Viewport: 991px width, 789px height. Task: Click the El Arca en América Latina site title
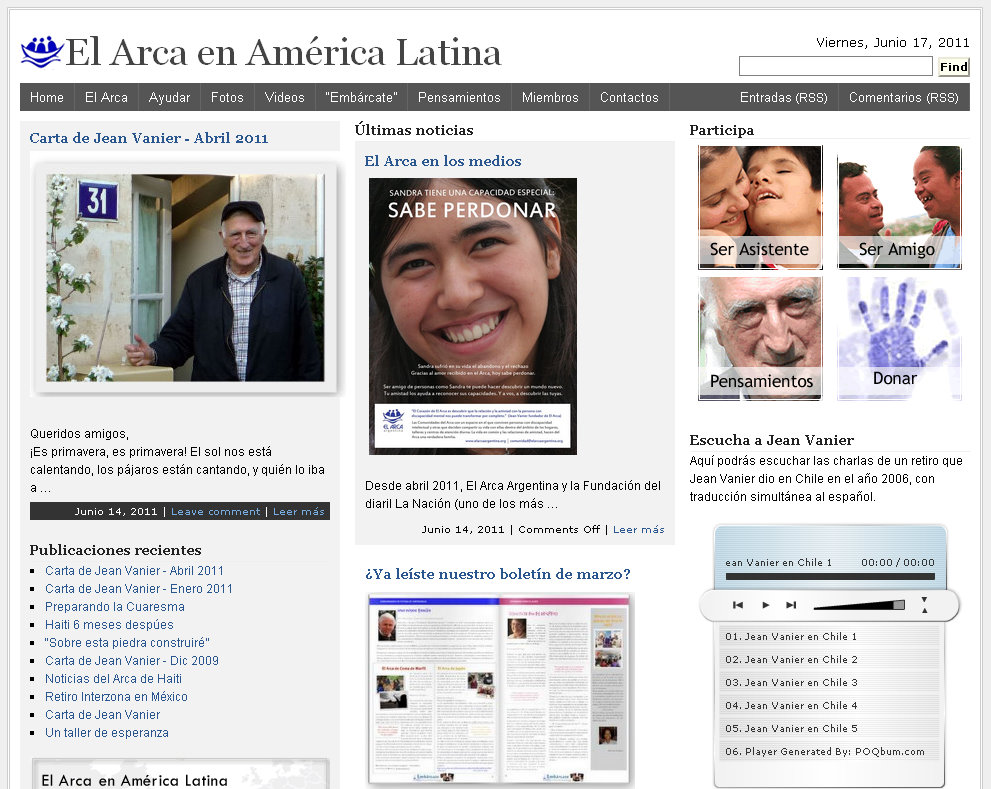(x=283, y=52)
